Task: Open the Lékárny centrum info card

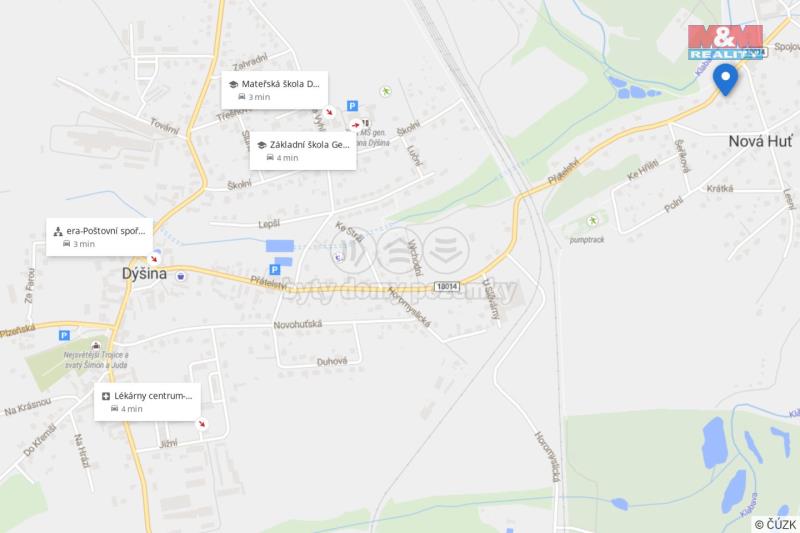Action: pos(147,402)
